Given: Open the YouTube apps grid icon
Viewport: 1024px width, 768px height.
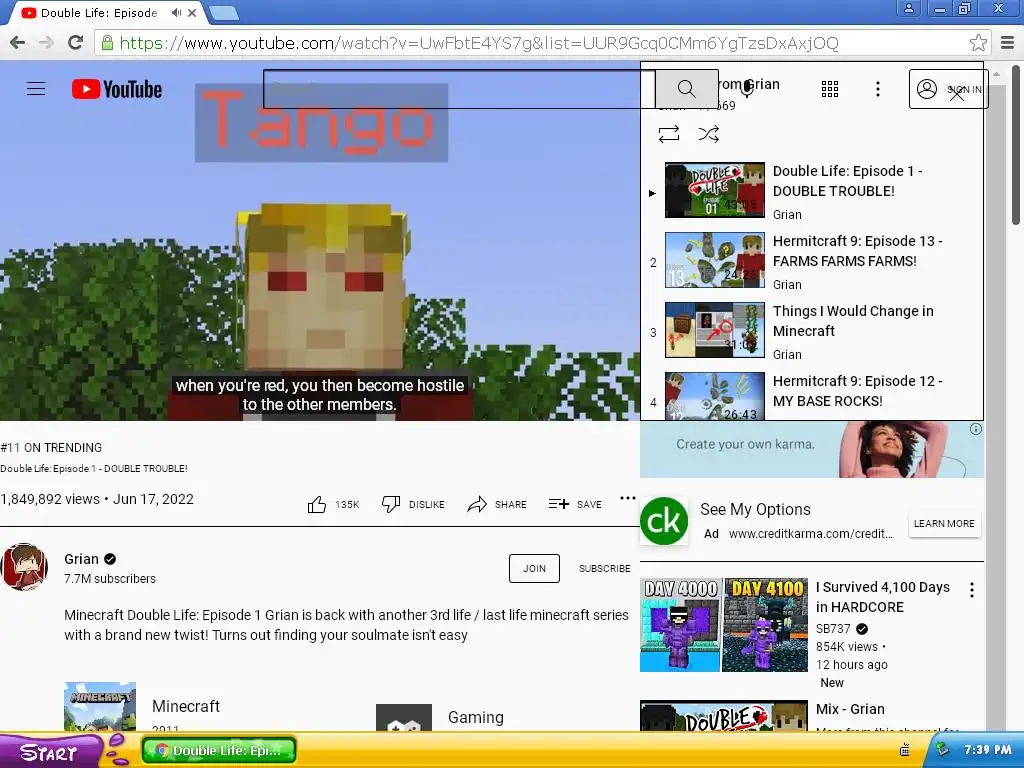Looking at the screenshot, I should [829, 89].
